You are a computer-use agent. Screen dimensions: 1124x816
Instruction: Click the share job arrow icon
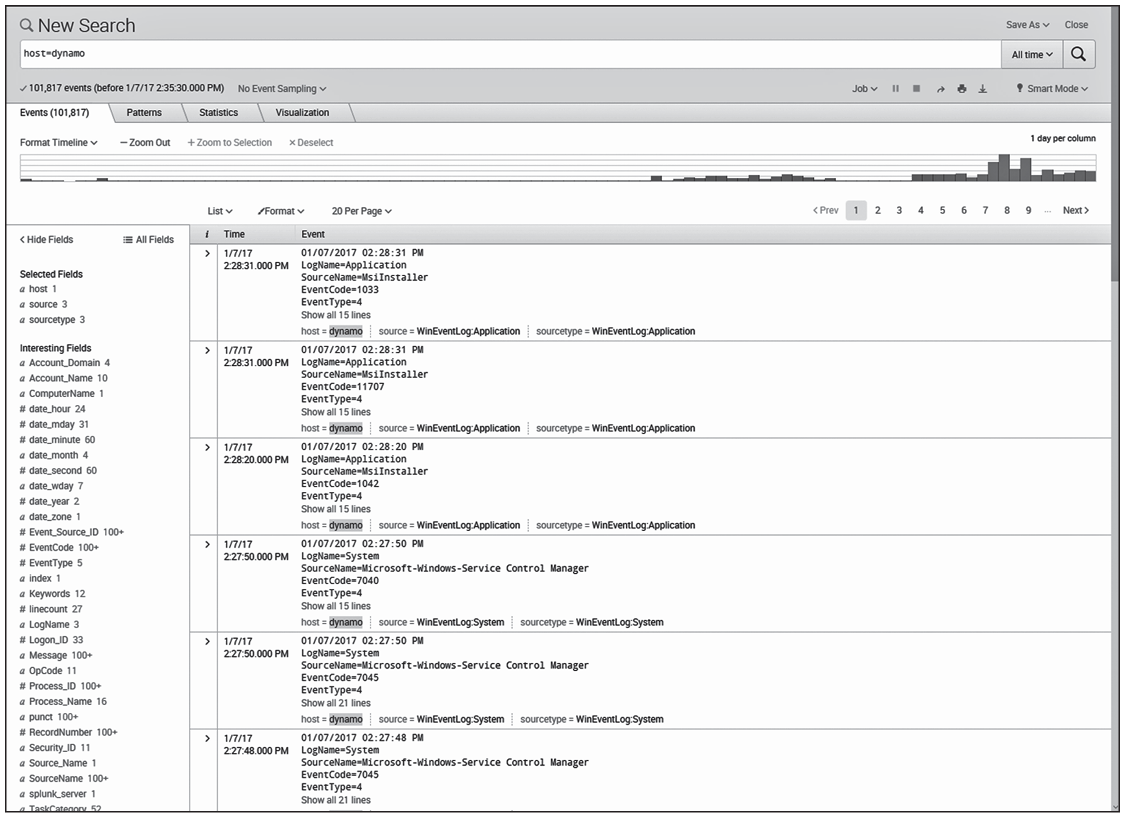(x=940, y=89)
